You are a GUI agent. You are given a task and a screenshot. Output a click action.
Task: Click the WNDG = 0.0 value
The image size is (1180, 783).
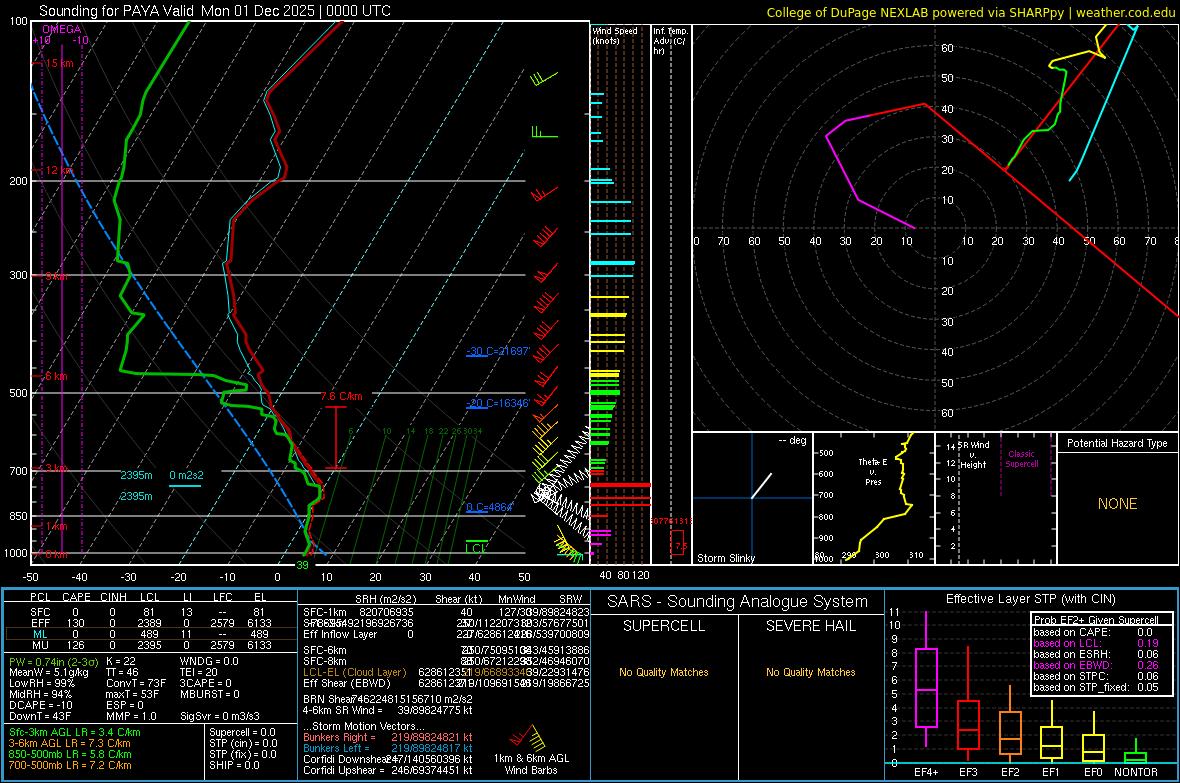coord(209,661)
